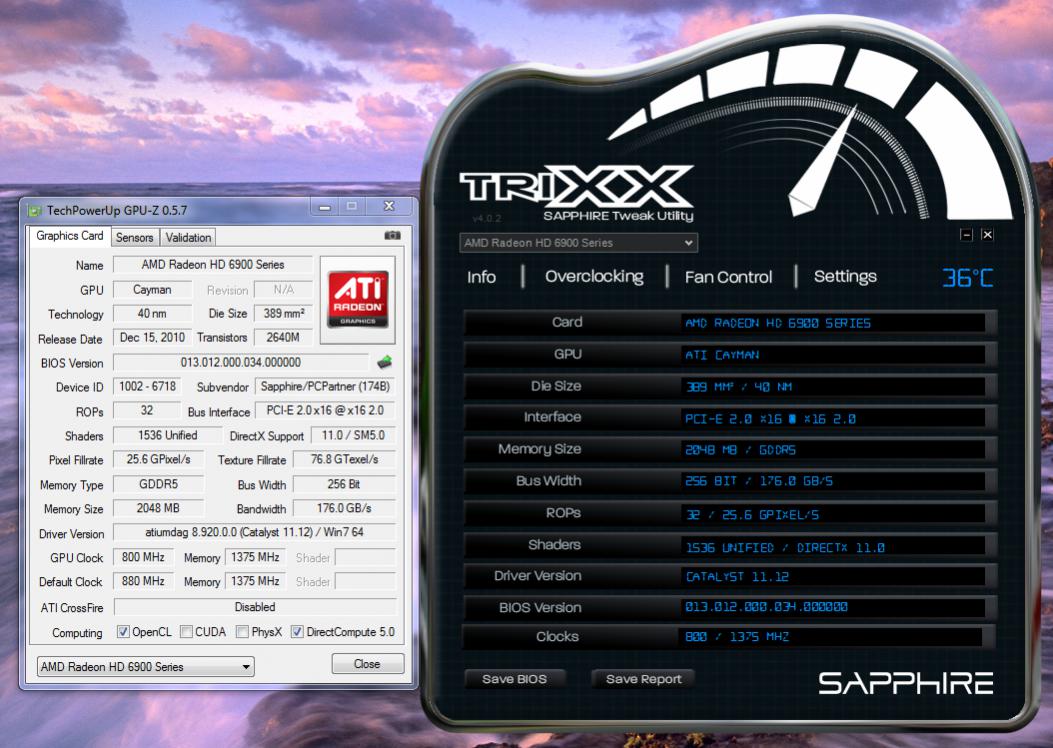This screenshot has width=1053, height=748.
Task: Click the Dec 15, 2010 release date
Action: (152, 338)
